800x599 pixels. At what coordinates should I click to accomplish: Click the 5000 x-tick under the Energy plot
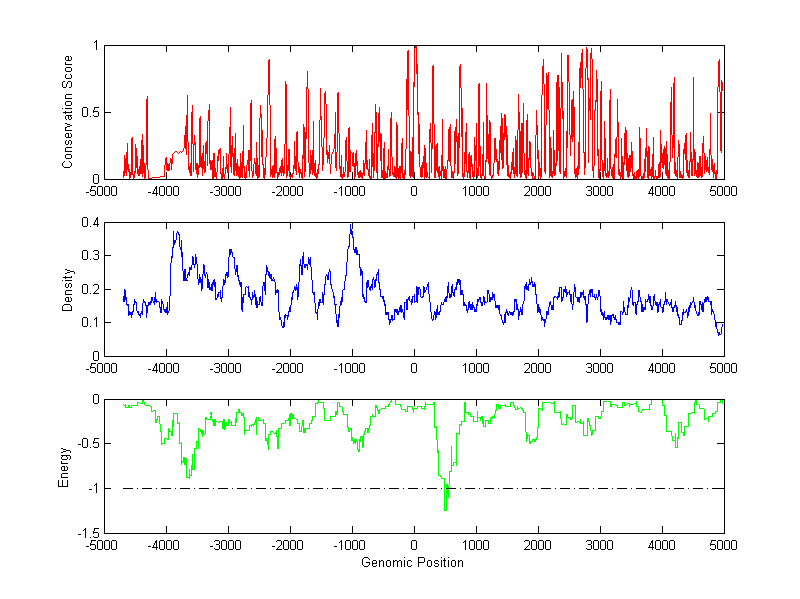(723, 546)
